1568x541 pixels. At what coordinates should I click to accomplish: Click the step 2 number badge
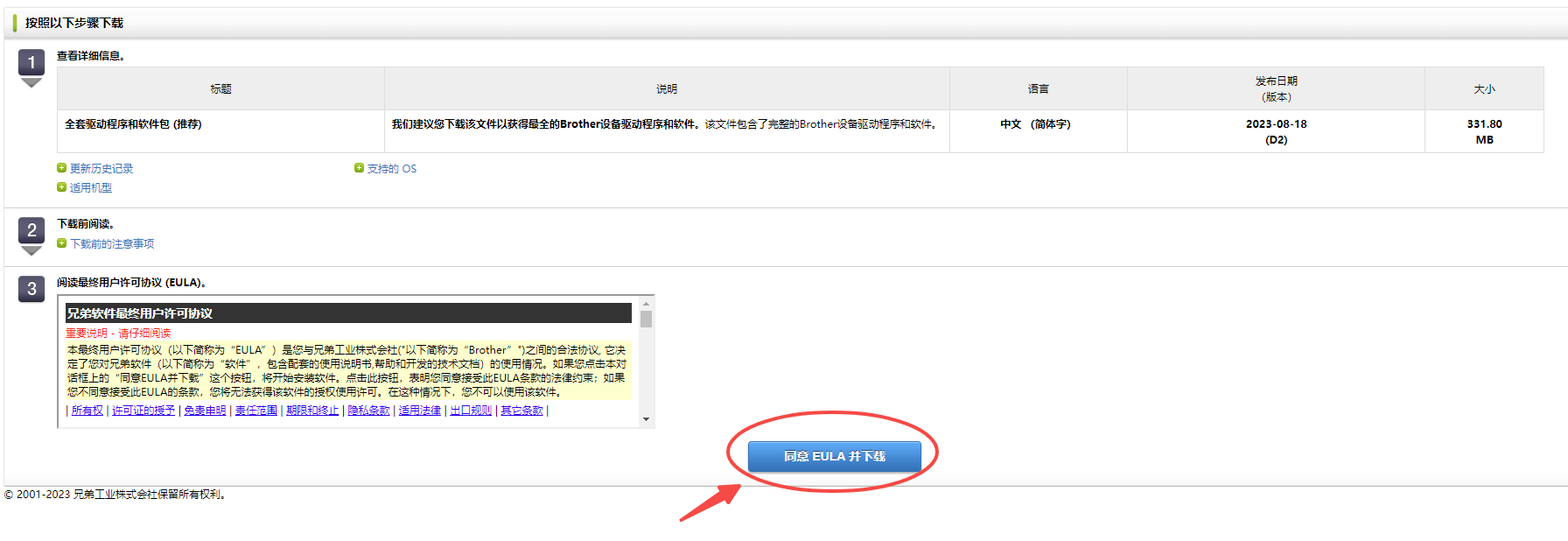point(31,230)
